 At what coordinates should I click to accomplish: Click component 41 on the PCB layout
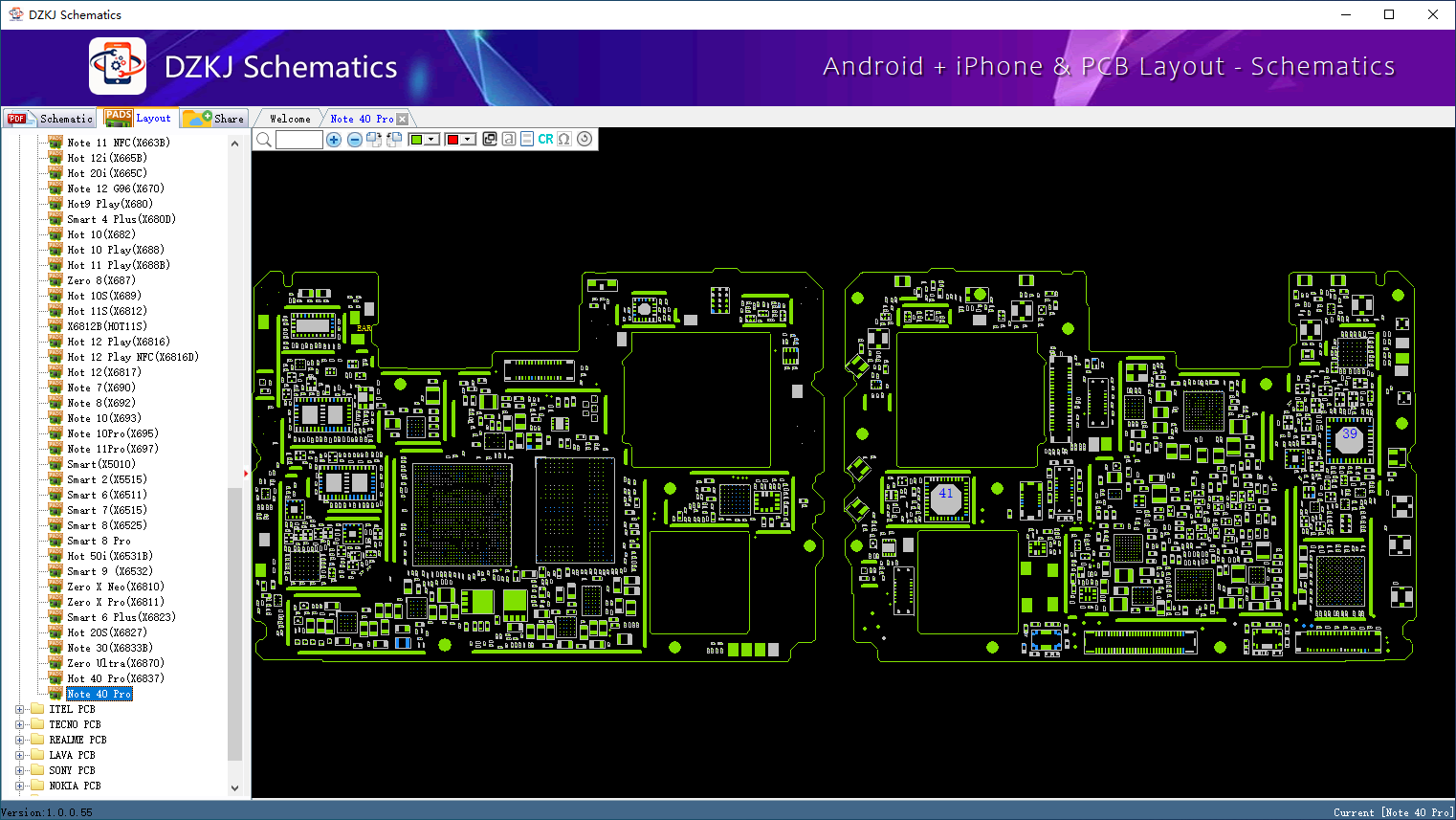(947, 499)
